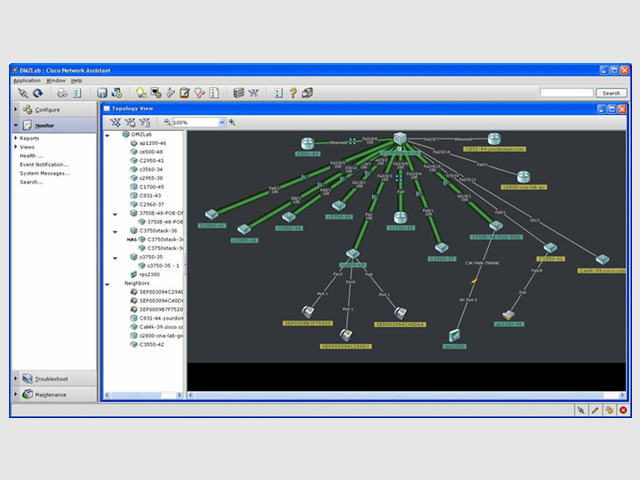Screen dimensions: 640x480
Task: Click the Legend icon in main toolbar
Action: [278, 93]
